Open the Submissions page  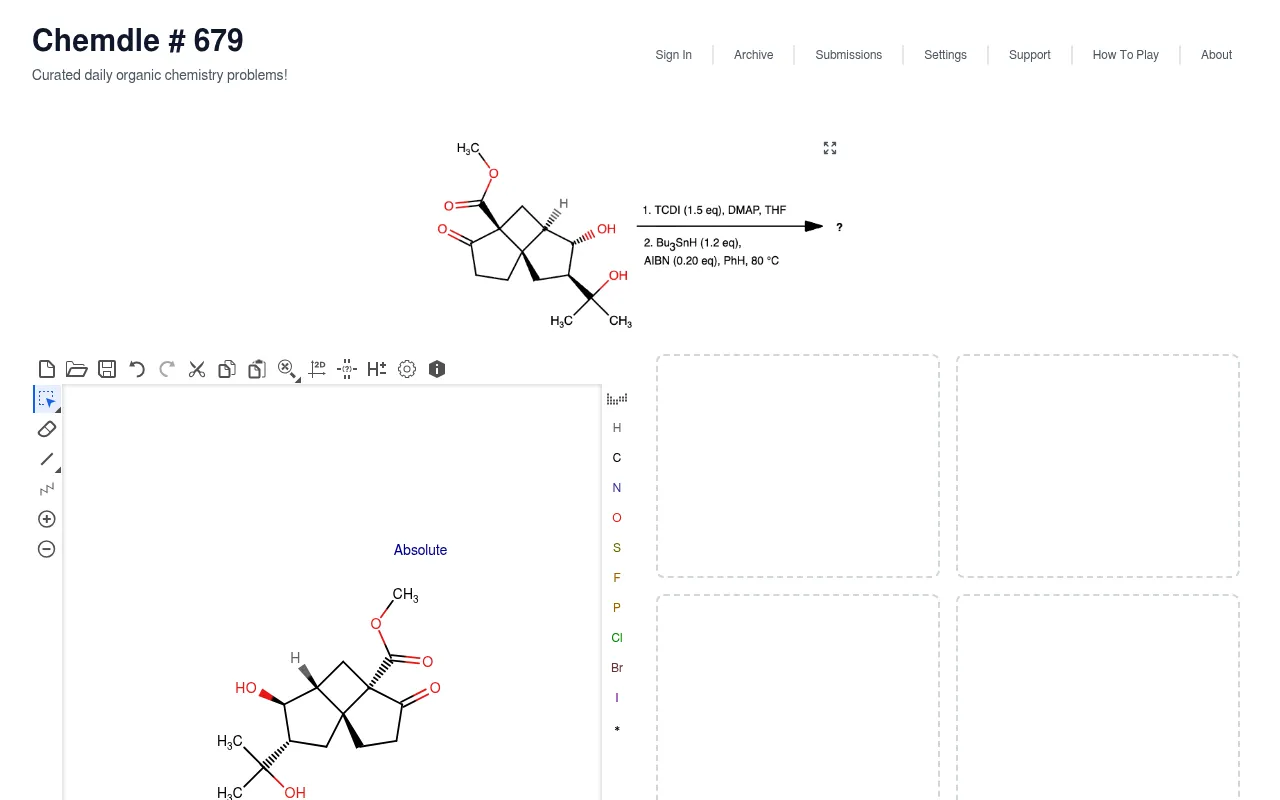click(849, 55)
